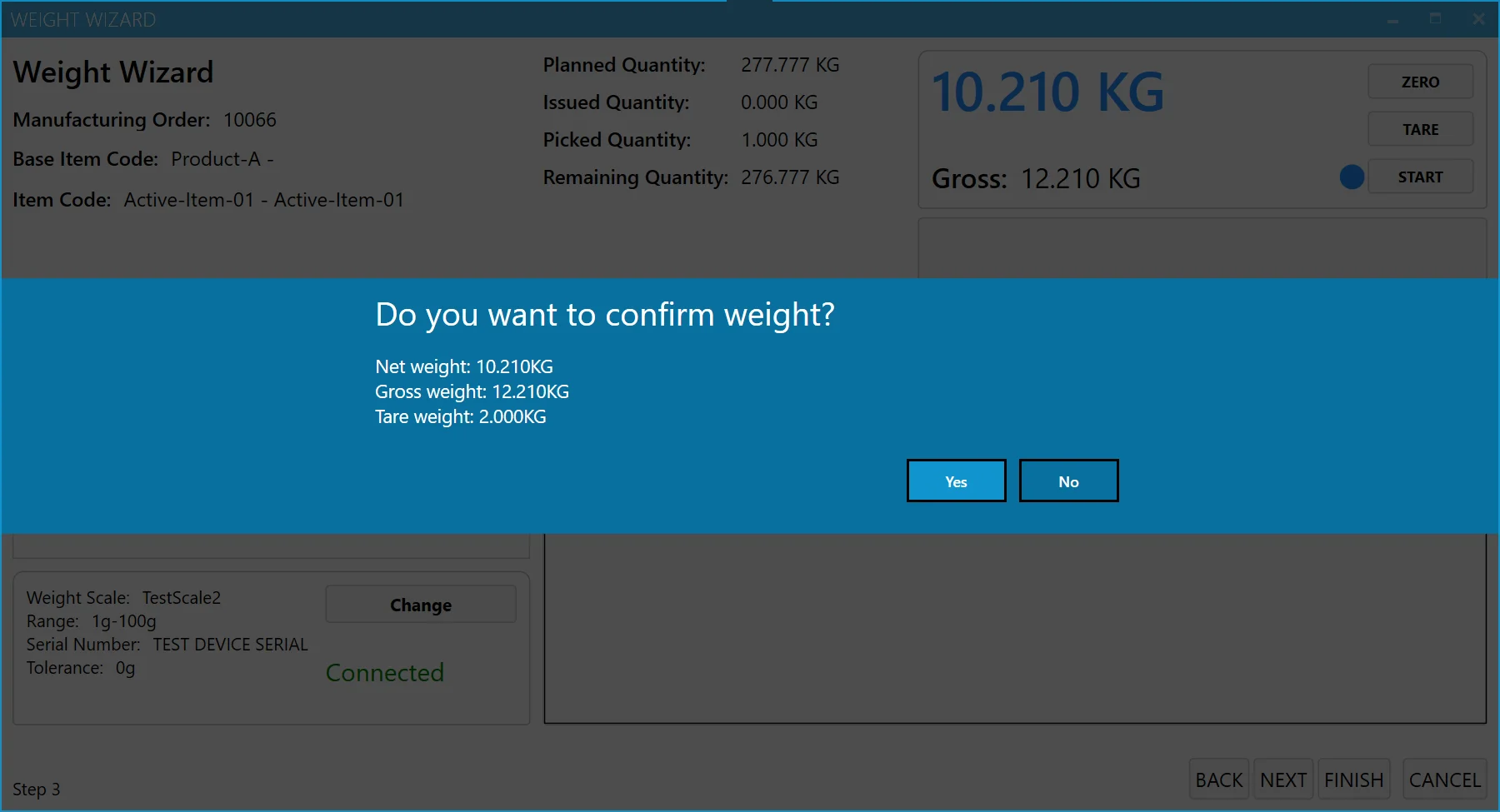The height and width of the screenshot is (812, 1500).
Task: Click the minimize icon in title bar
Action: 1392,19
